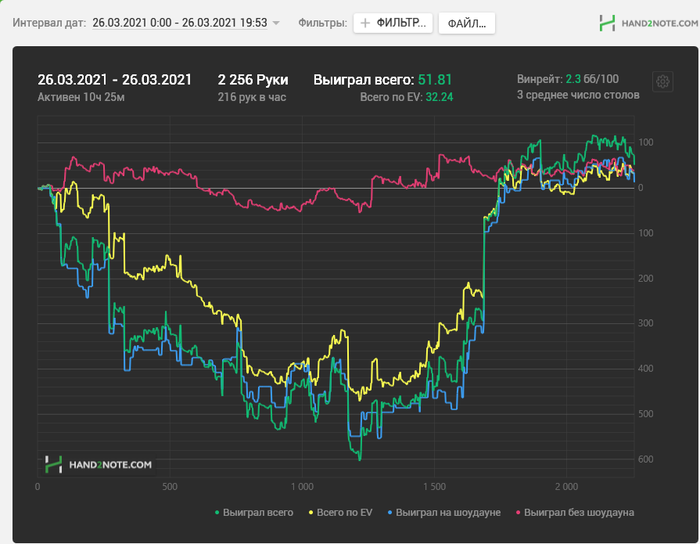The width and height of the screenshot is (700, 544).
Task: Expand the date interval dropdown arrow
Action: [x=276, y=23]
